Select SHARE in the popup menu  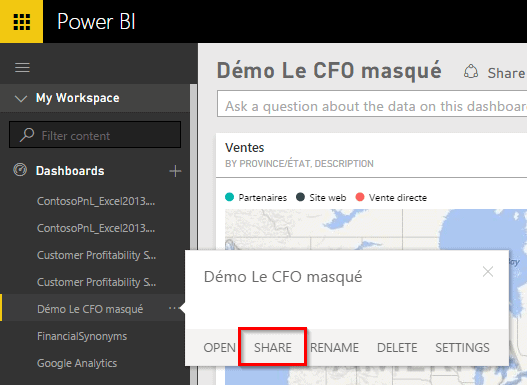point(273,347)
